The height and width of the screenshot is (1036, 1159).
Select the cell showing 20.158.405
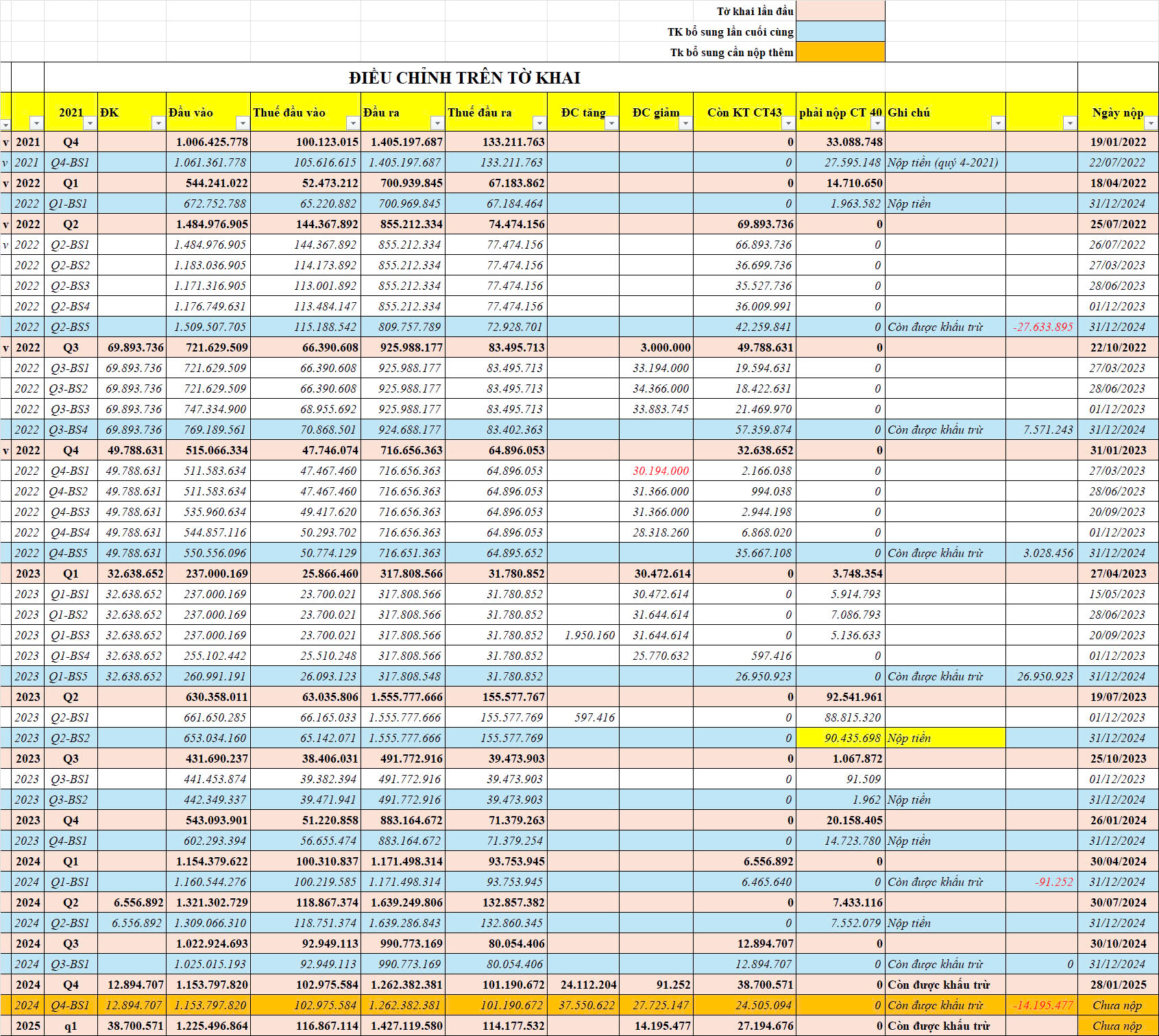[840, 820]
